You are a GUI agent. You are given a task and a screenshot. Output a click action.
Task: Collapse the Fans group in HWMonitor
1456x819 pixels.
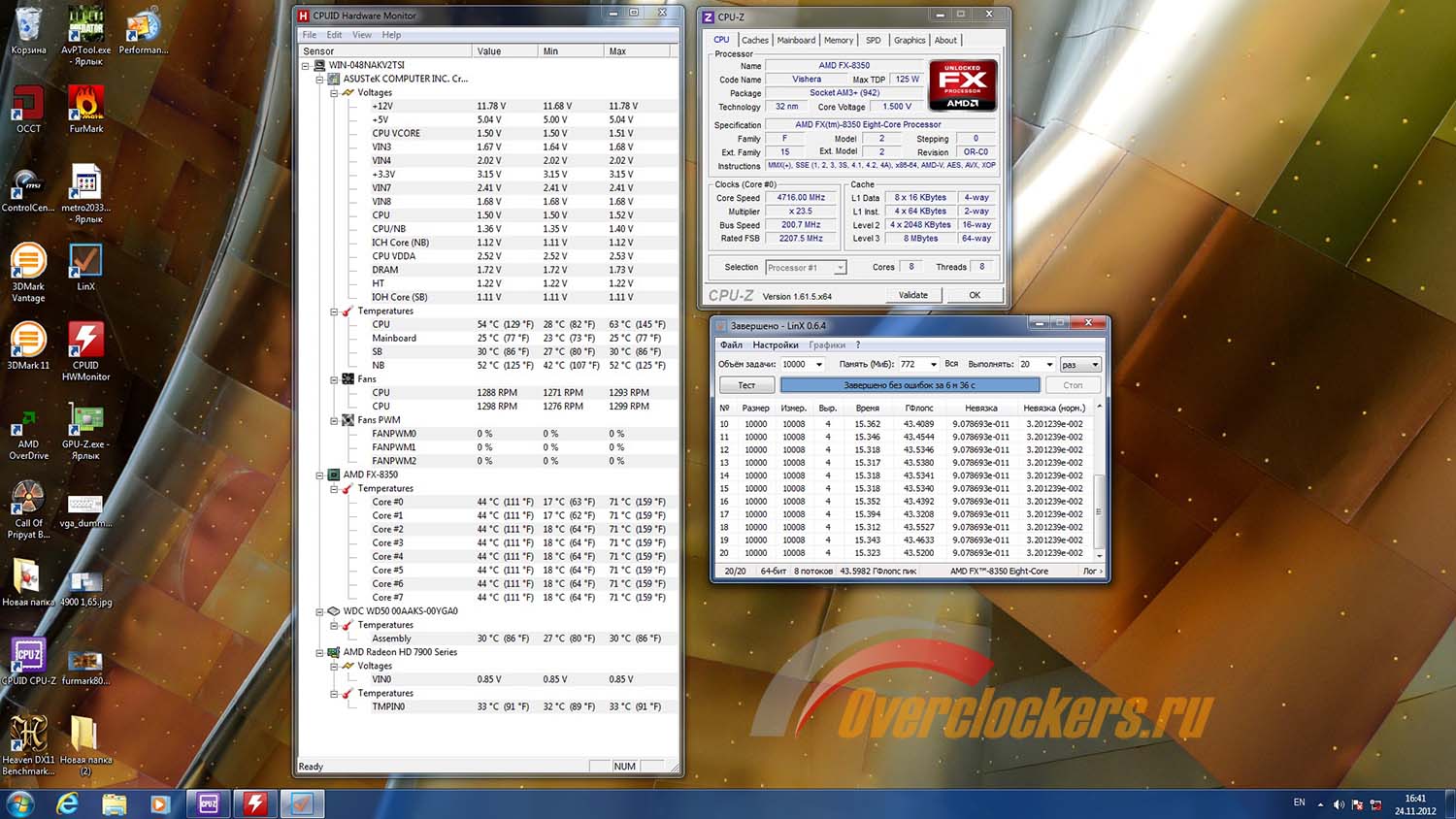pos(334,379)
